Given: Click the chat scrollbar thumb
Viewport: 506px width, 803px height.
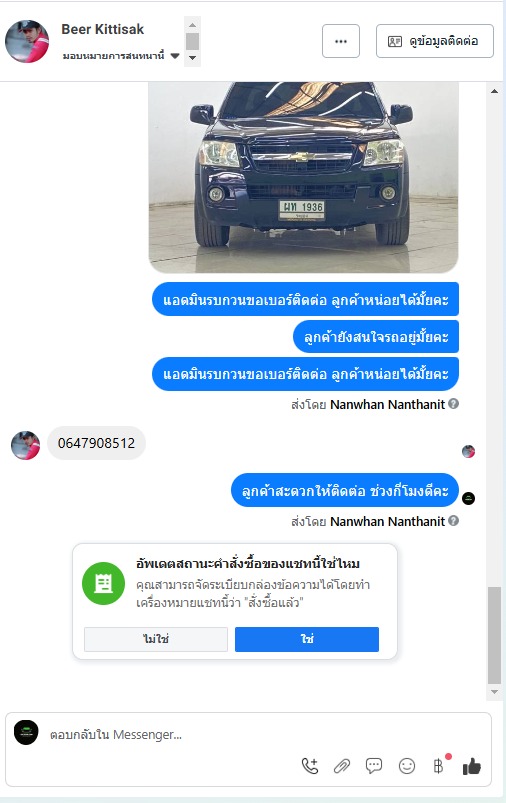Looking at the screenshot, I should pyautogui.click(x=494, y=635).
